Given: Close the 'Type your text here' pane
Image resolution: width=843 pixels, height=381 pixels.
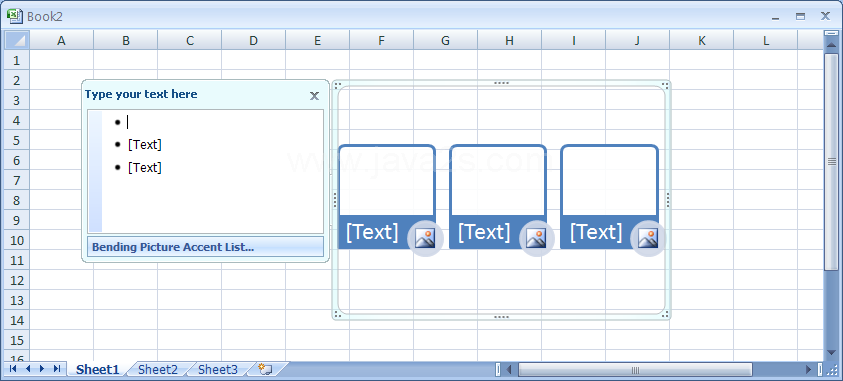Looking at the screenshot, I should point(315,96).
